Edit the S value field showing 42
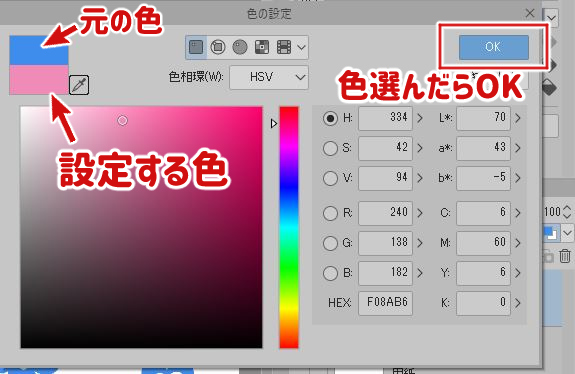The height and width of the screenshot is (374, 575). [x=385, y=148]
